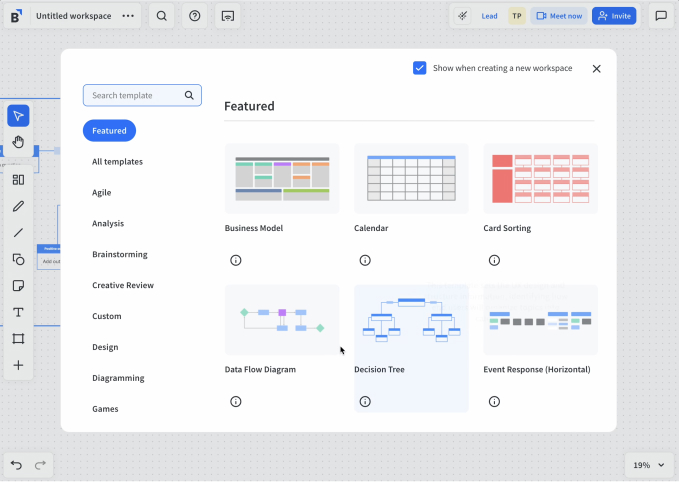Select the hand pan tool
This screenshot has width=679, height=482.
pyautogui.click(x=18, y=142)
